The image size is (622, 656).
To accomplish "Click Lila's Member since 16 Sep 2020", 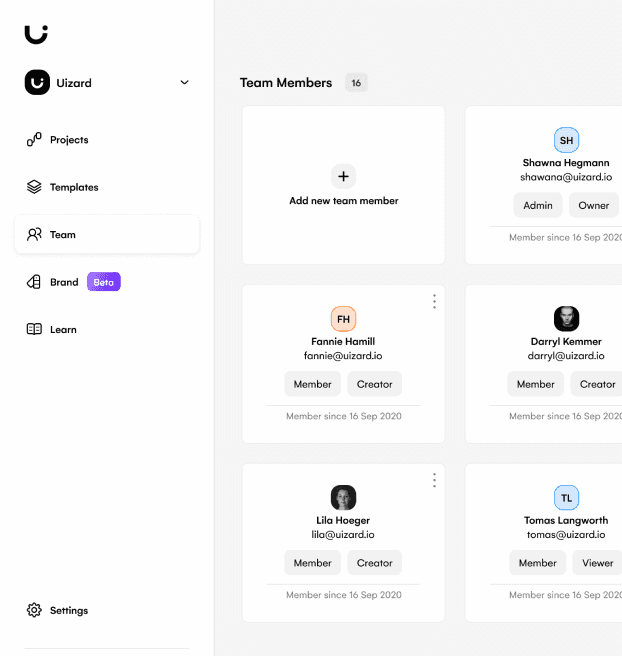I will [344, 595].
